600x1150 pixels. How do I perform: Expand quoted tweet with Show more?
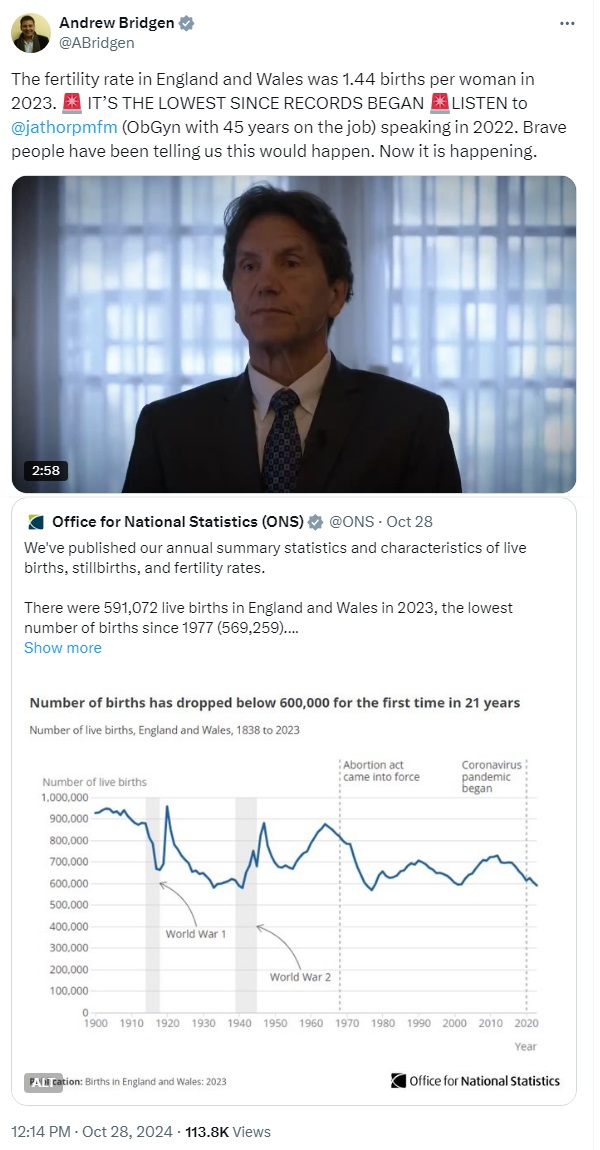(62, 648)
